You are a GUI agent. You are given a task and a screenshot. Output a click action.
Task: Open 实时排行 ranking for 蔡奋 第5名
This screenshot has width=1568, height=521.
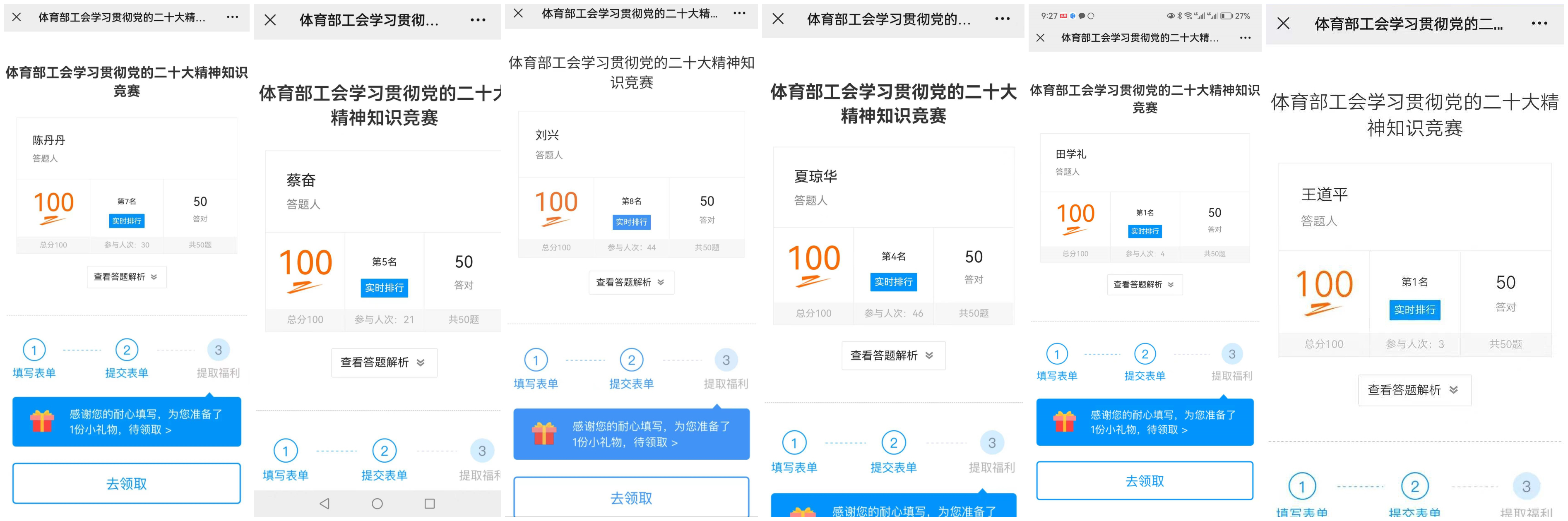pos(384,288)
